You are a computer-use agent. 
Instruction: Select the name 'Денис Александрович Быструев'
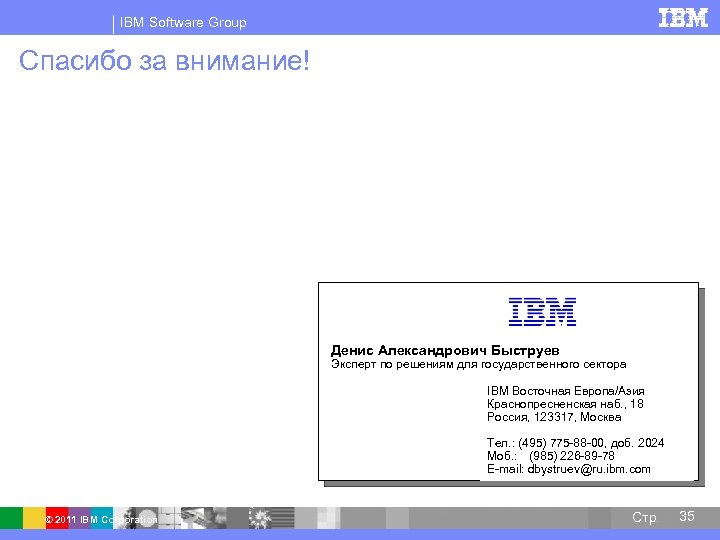click(x=445, y=350)
